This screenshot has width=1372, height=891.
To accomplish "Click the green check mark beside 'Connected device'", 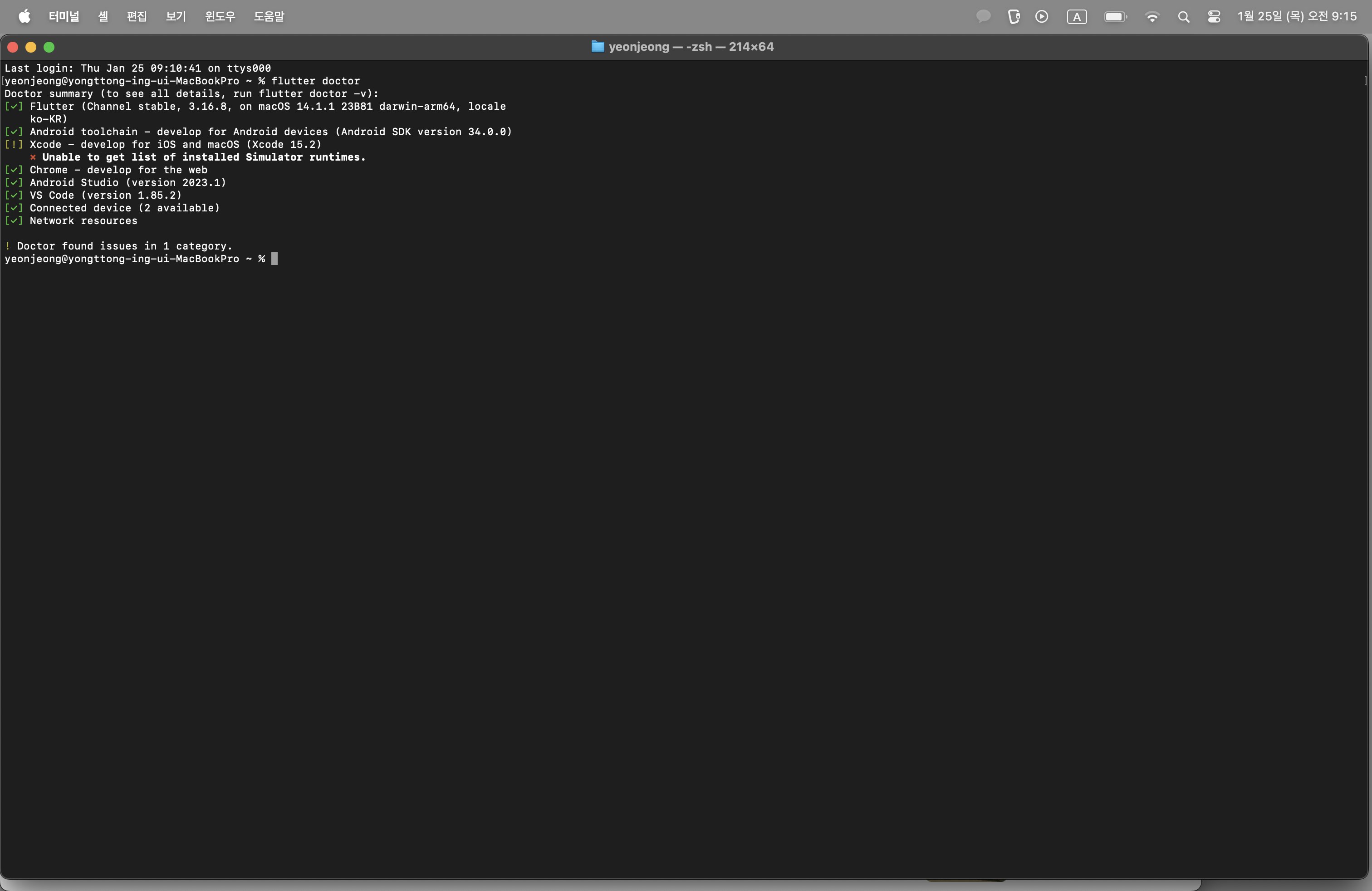I will click(x=13, y=207).
